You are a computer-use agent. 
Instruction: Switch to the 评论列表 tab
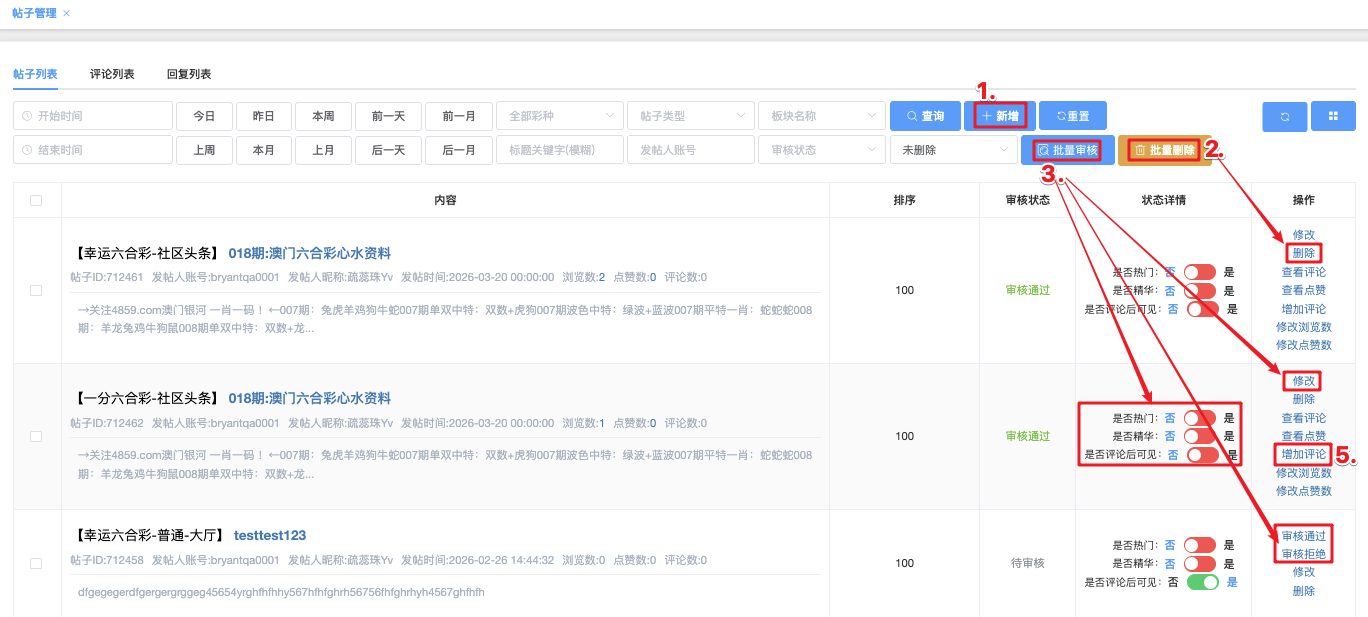click(x=112, y=74)
